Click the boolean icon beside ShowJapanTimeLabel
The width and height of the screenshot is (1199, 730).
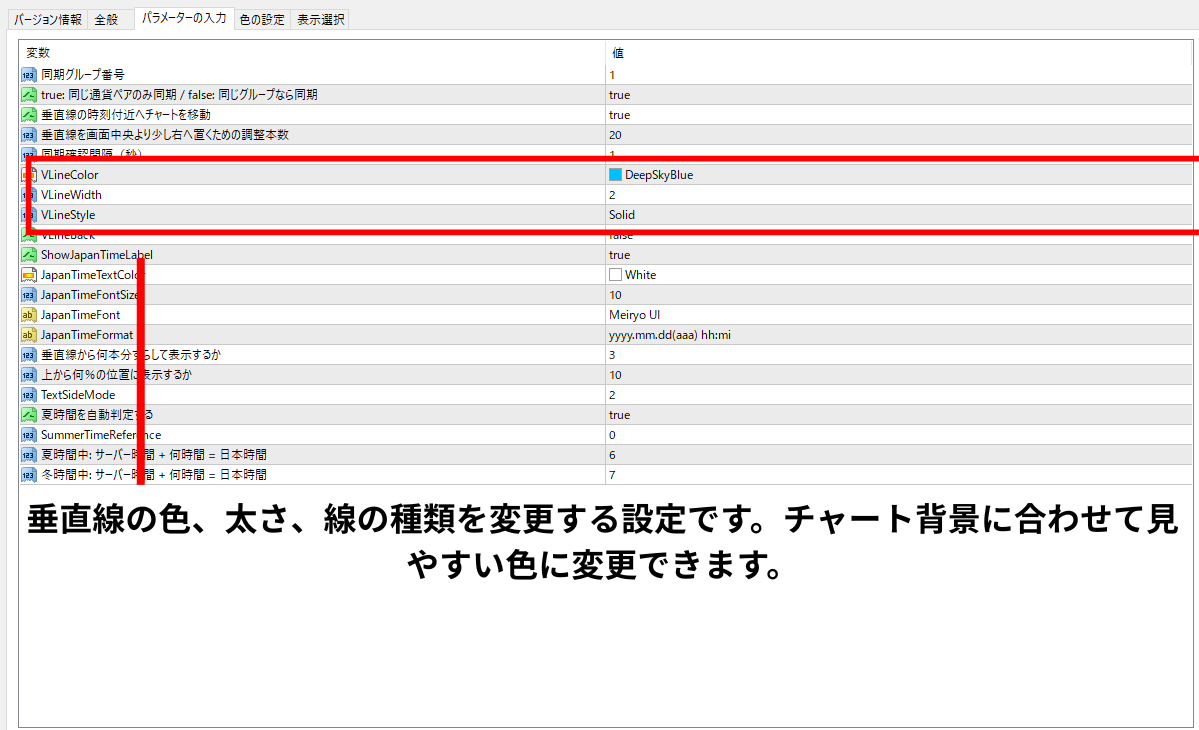(28, 255)
